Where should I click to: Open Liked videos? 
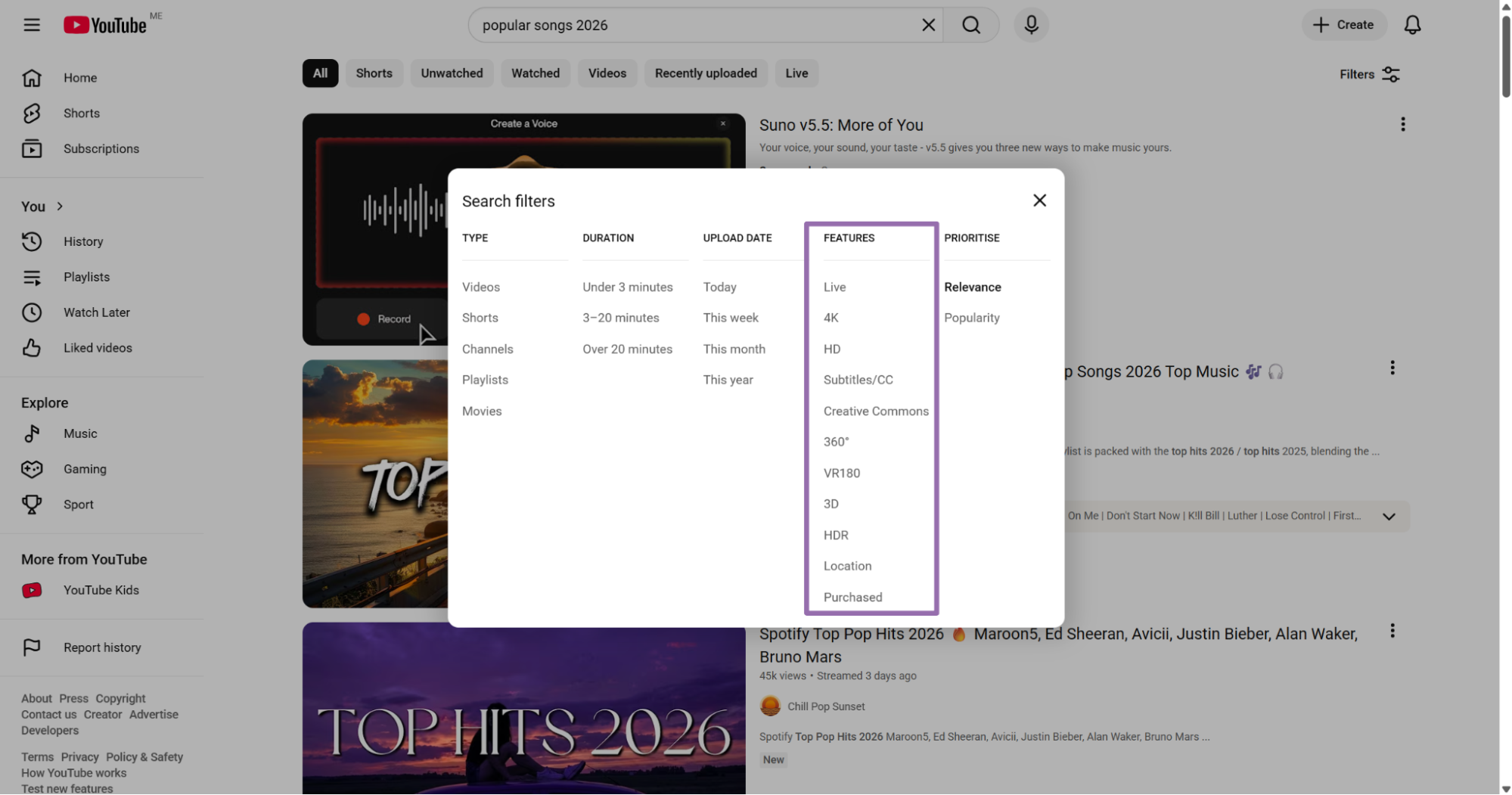102,349
